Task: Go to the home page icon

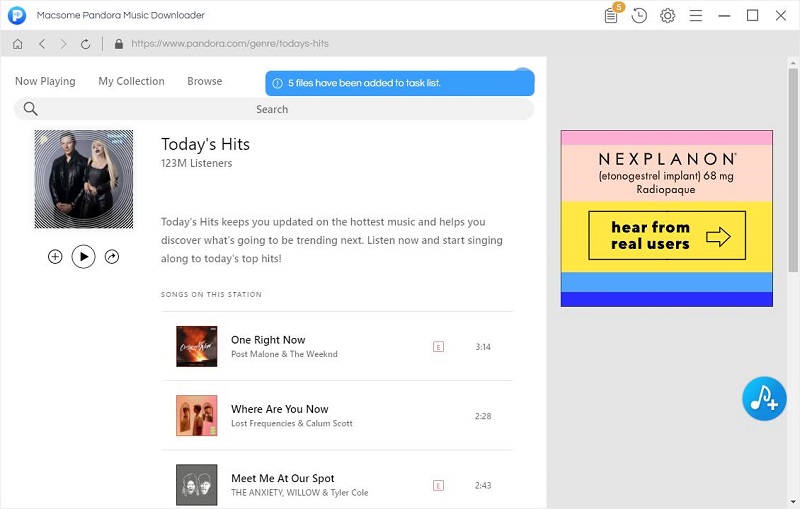Action: click(x=18, y=44)
